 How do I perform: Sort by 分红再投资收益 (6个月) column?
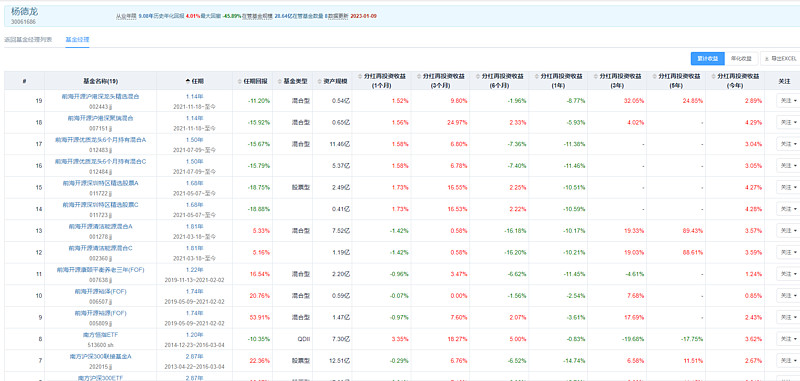click(x=499, y=80)
